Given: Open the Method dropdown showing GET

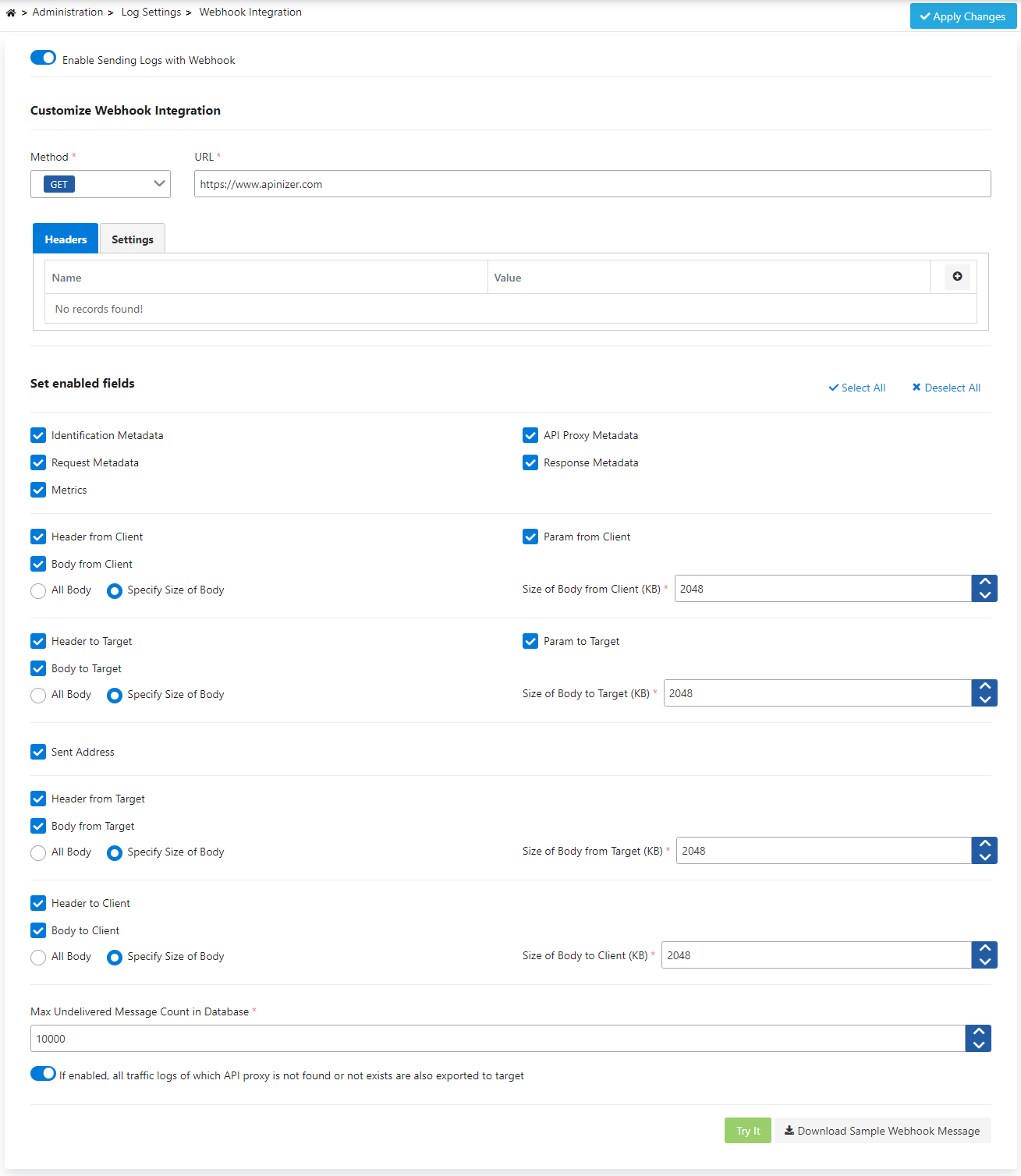Looking at the screenshot, I should [101, 184].
